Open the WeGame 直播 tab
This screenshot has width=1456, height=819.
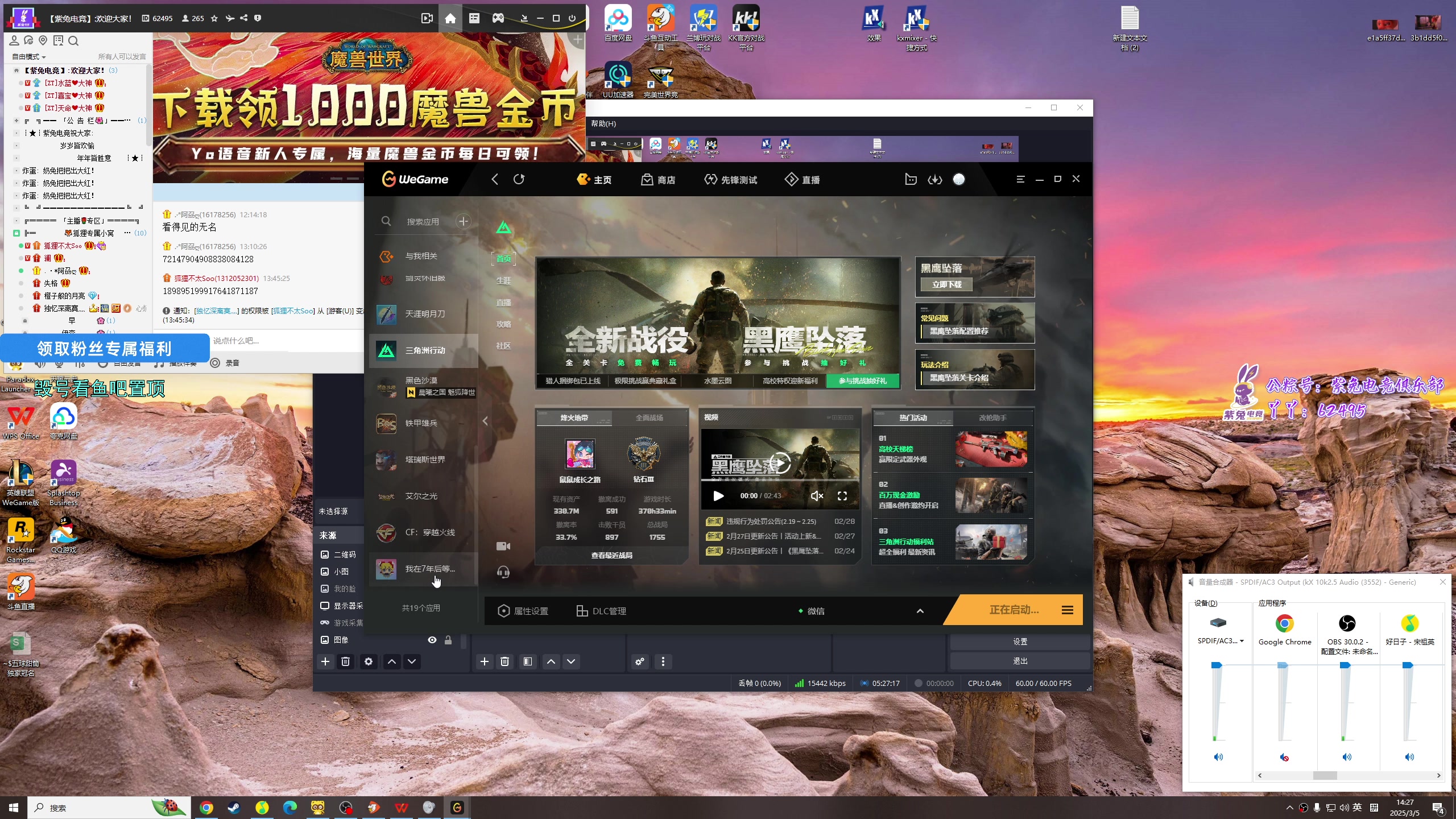coord(803,180)
